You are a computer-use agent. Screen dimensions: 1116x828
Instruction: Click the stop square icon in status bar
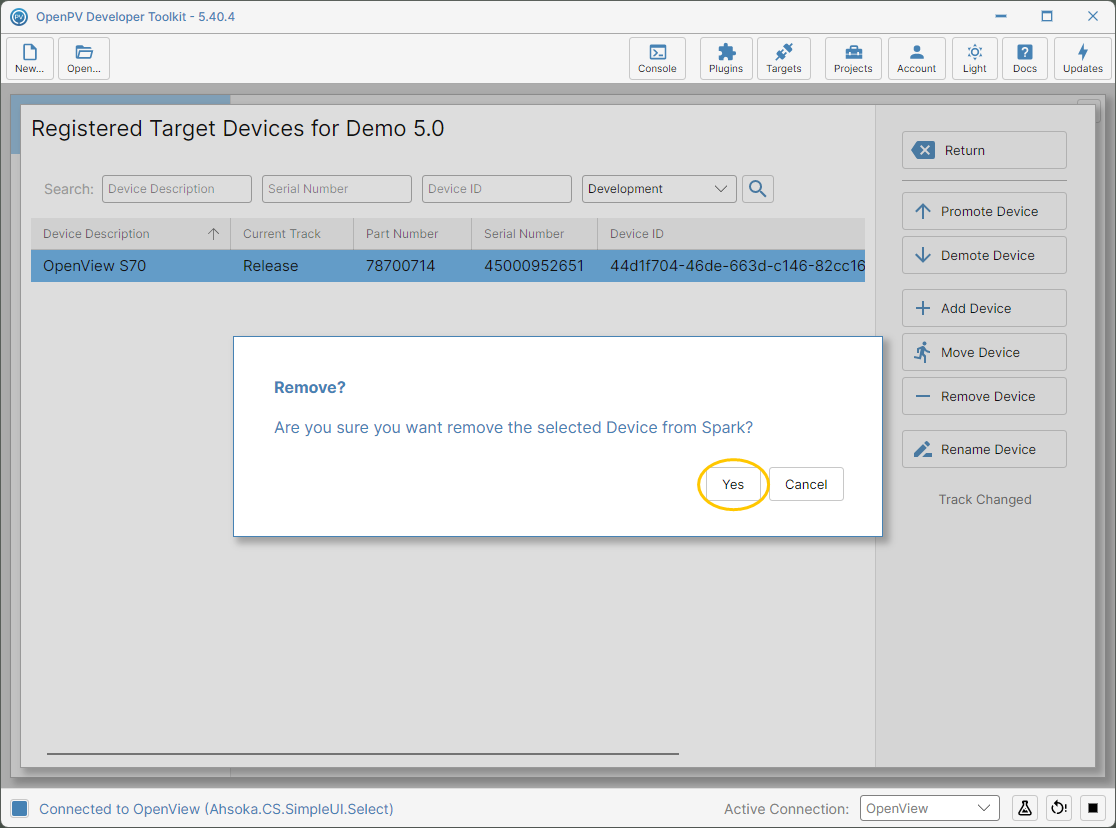(1093, 808)
